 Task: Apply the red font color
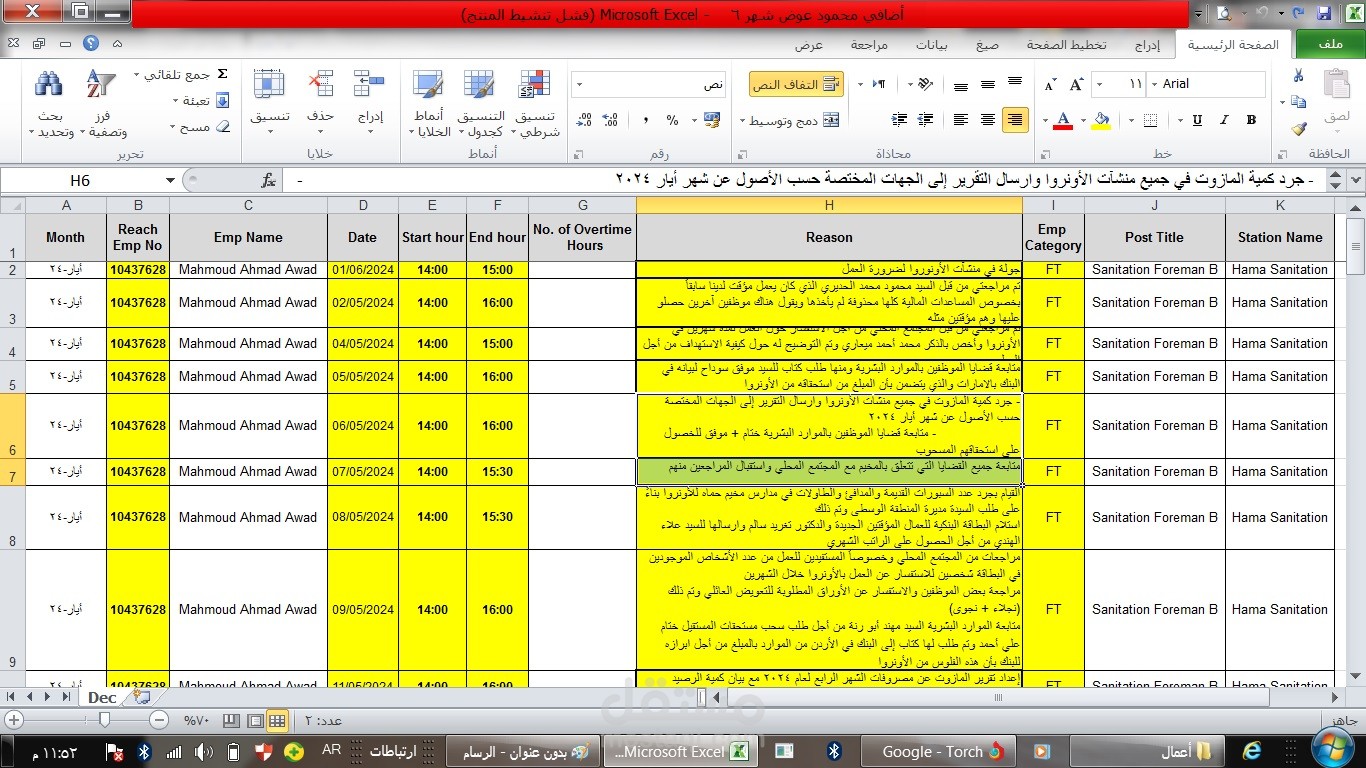pyautogui.click(x=1063, y=120)
